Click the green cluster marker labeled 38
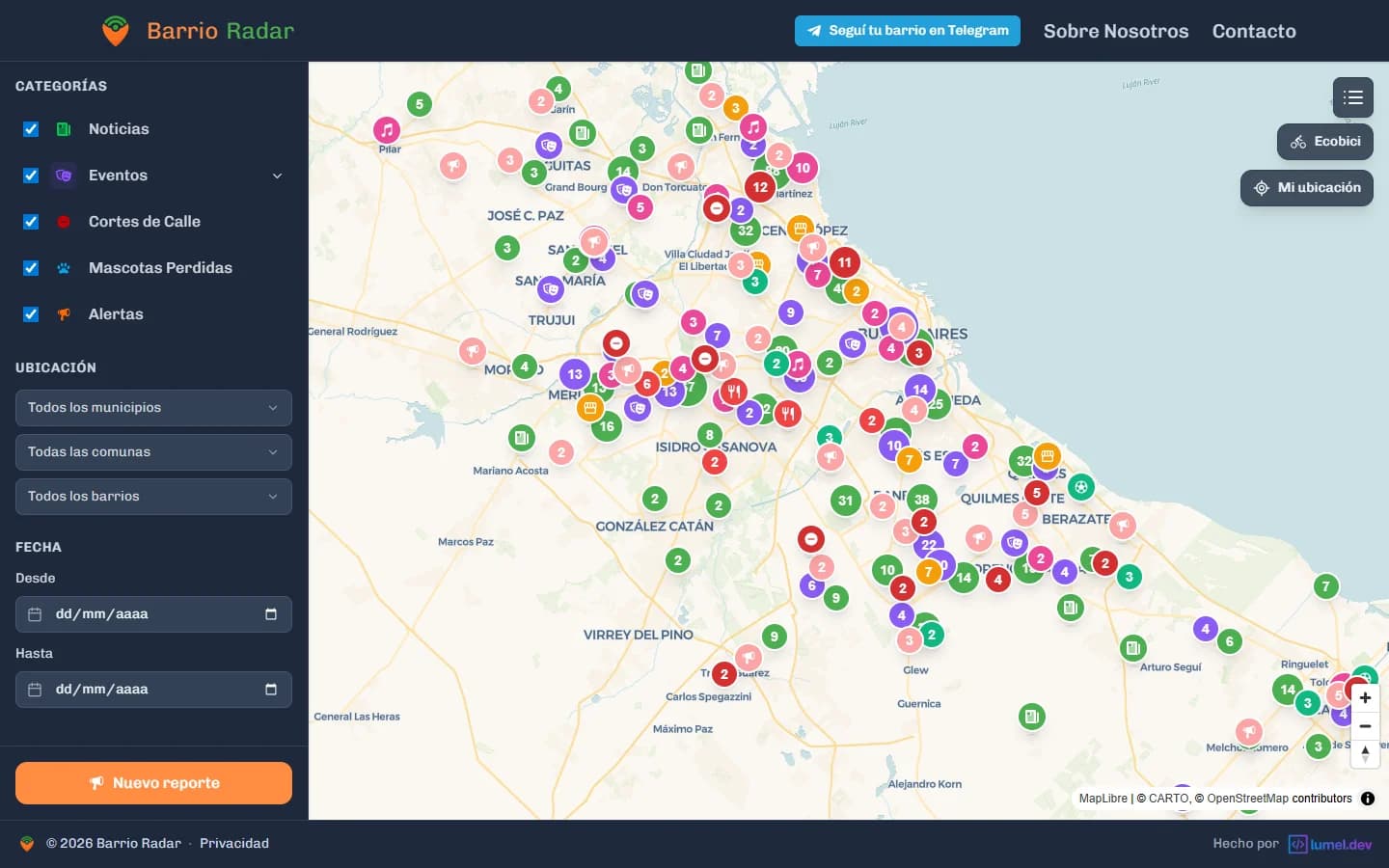Screen dimensions: 1389x868 922,500
